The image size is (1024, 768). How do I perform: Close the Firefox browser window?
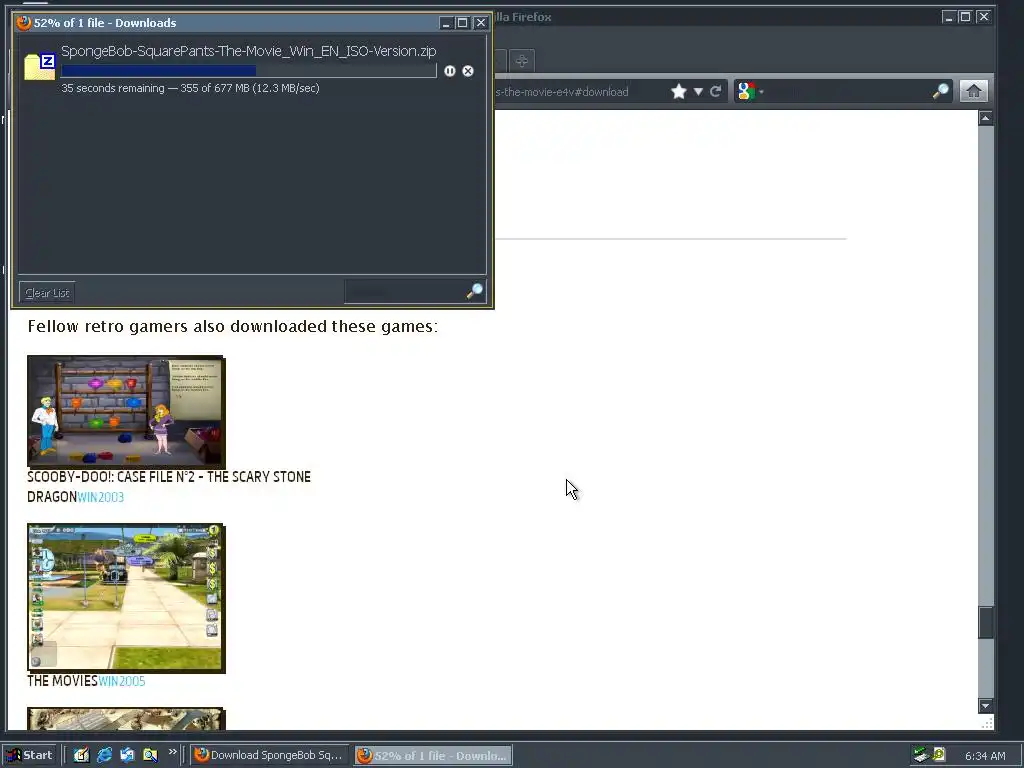pos(983,17)
